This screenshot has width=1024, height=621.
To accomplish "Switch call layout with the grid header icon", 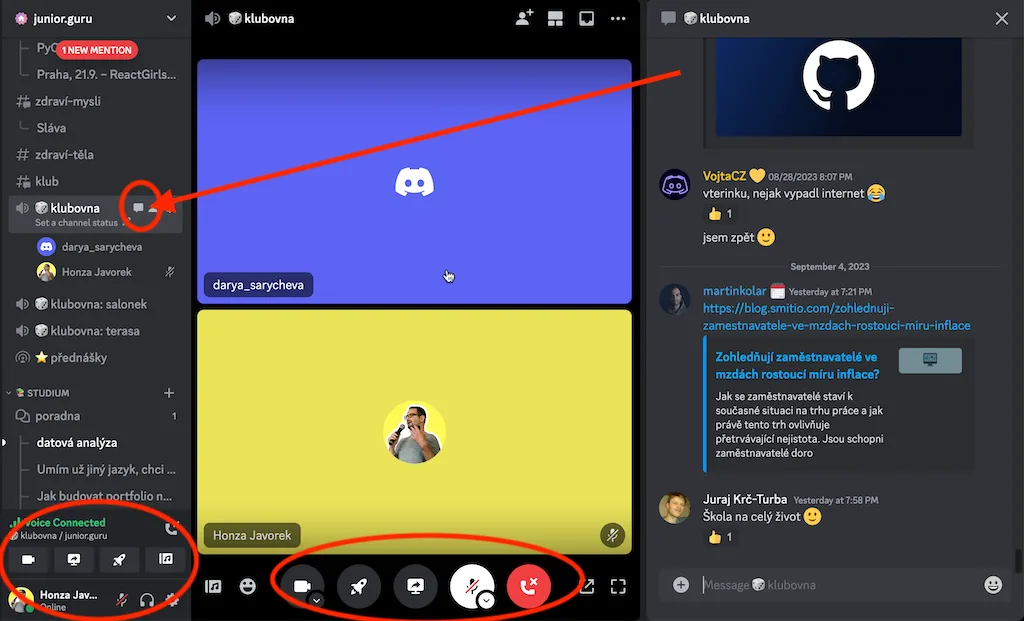I will [x=555, y=19].
